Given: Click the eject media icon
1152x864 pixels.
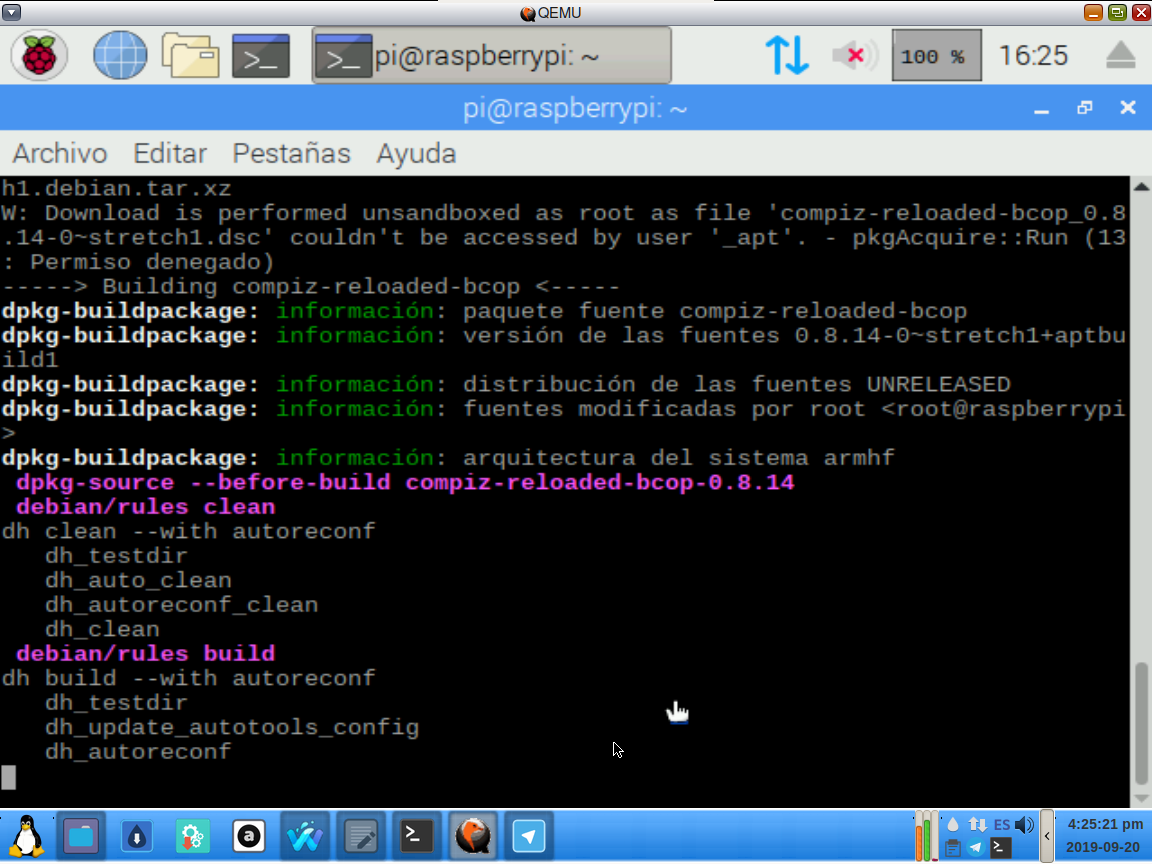Looking at the screenshot, I should [1120, 55].
